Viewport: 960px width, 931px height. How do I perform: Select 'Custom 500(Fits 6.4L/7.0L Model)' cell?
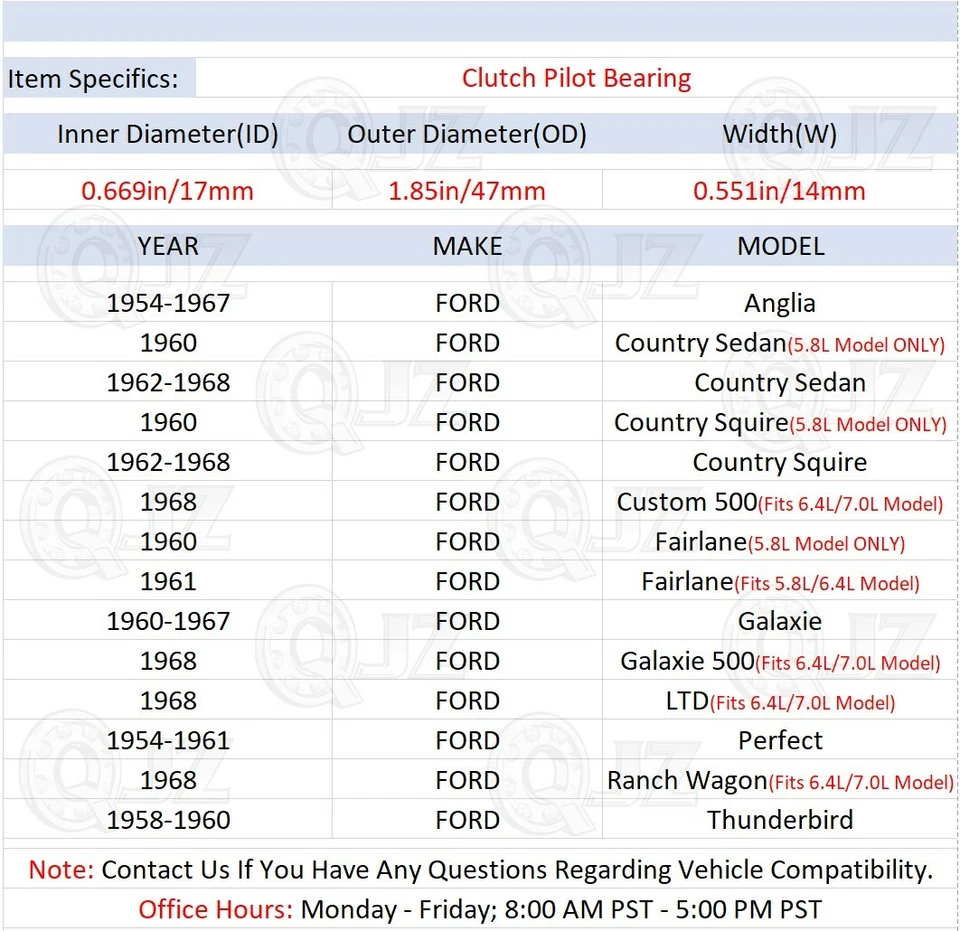pos(779,502)
